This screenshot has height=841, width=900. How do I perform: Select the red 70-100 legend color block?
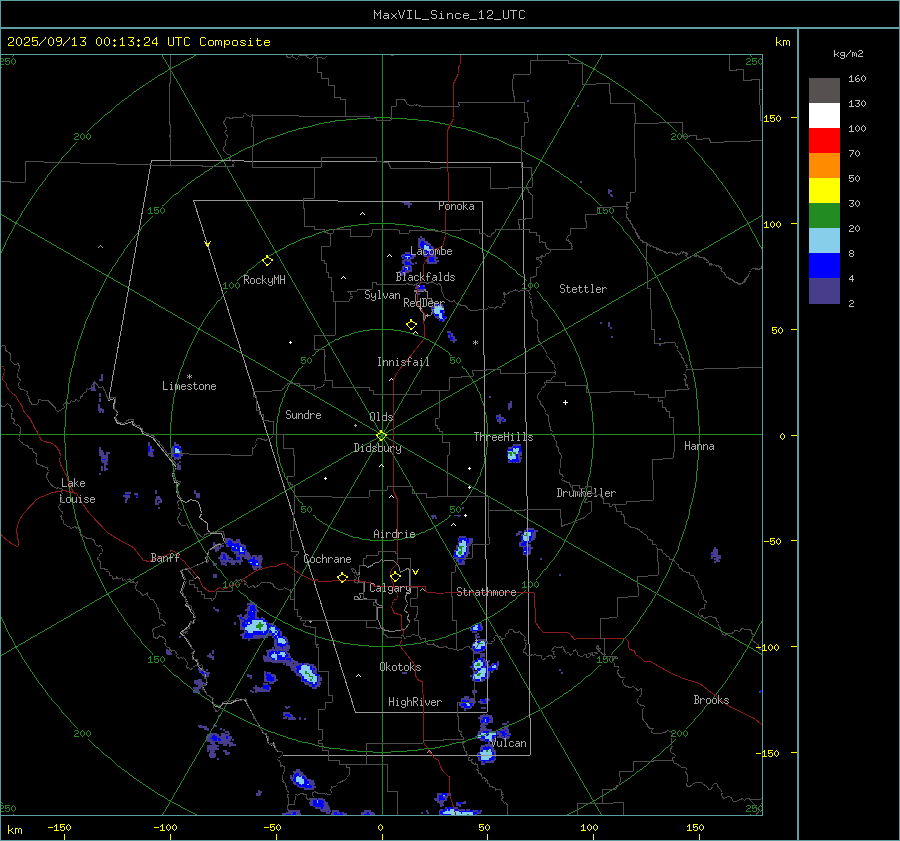click(824, 141)
